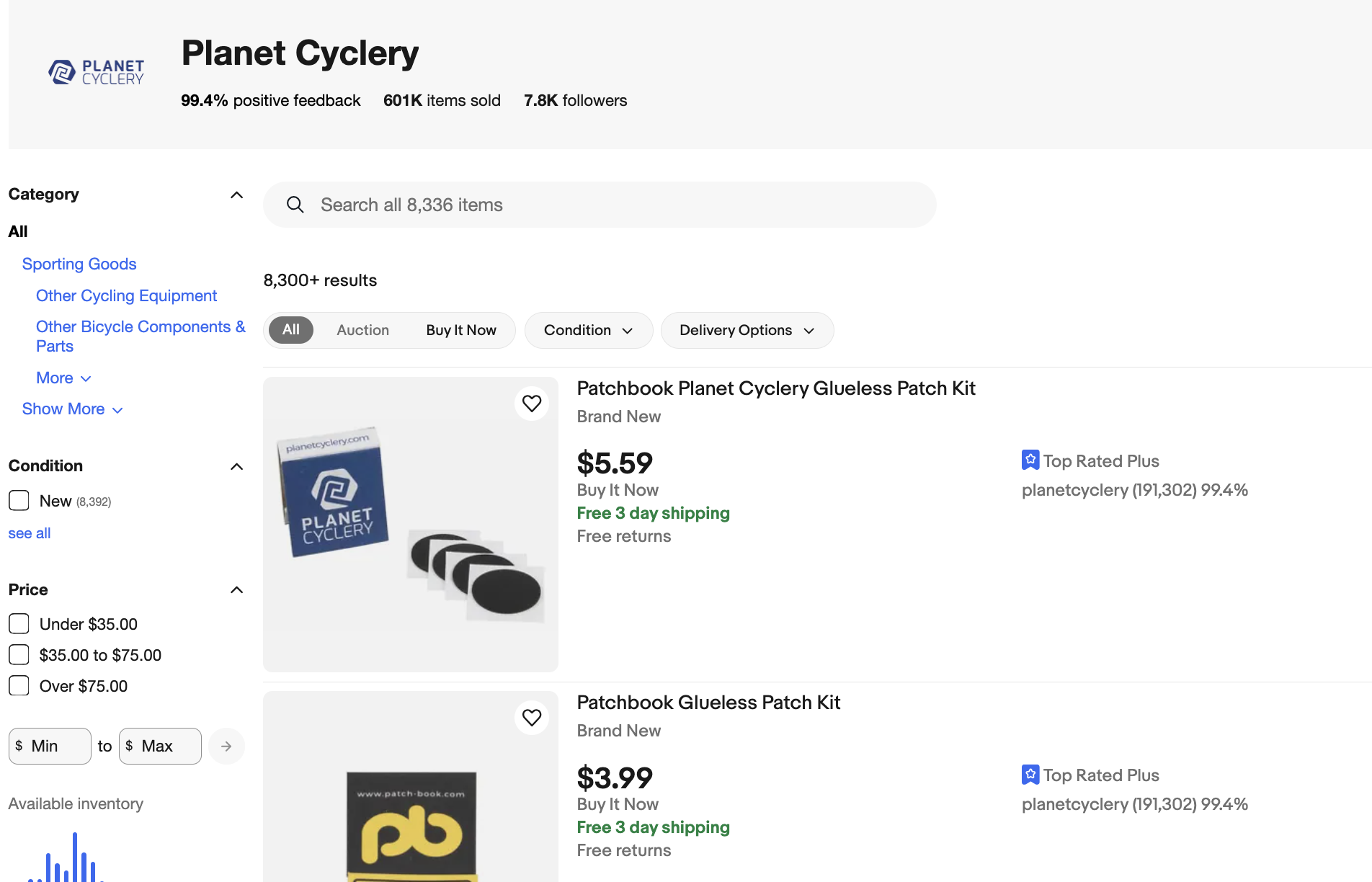Click the search magnifier icon
The image size is (1372, 882).
(295, 205)
